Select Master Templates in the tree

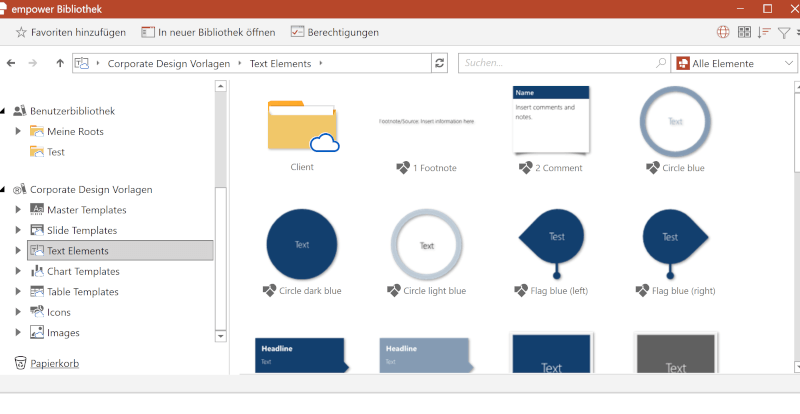(87, 210)
